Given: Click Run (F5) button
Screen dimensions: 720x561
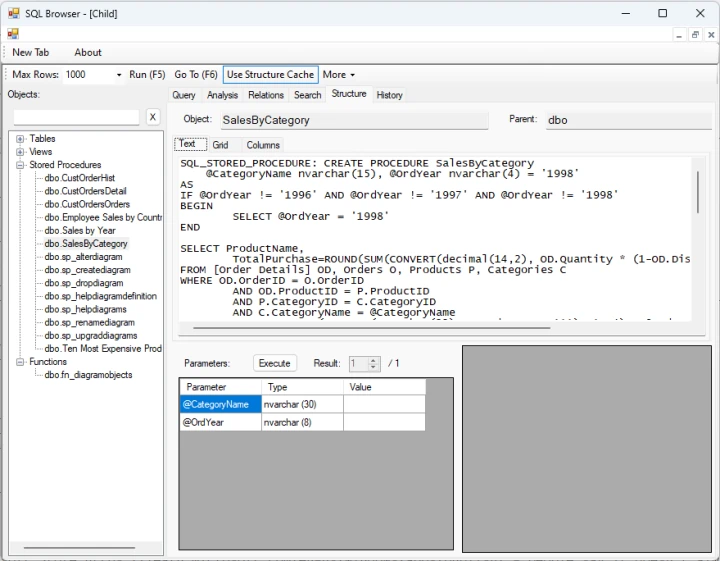Looking at the screenshot, I should 147,74.
